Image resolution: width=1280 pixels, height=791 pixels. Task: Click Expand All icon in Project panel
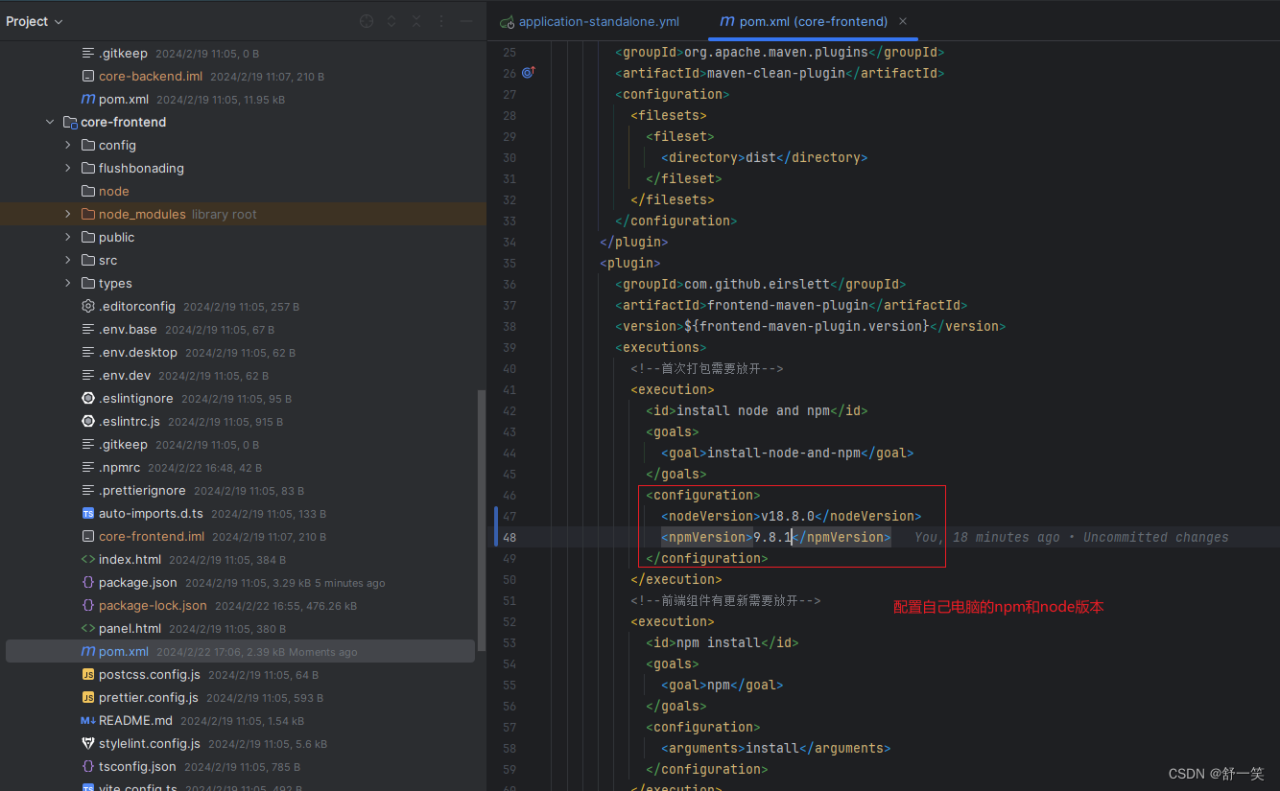coord(391,21)
